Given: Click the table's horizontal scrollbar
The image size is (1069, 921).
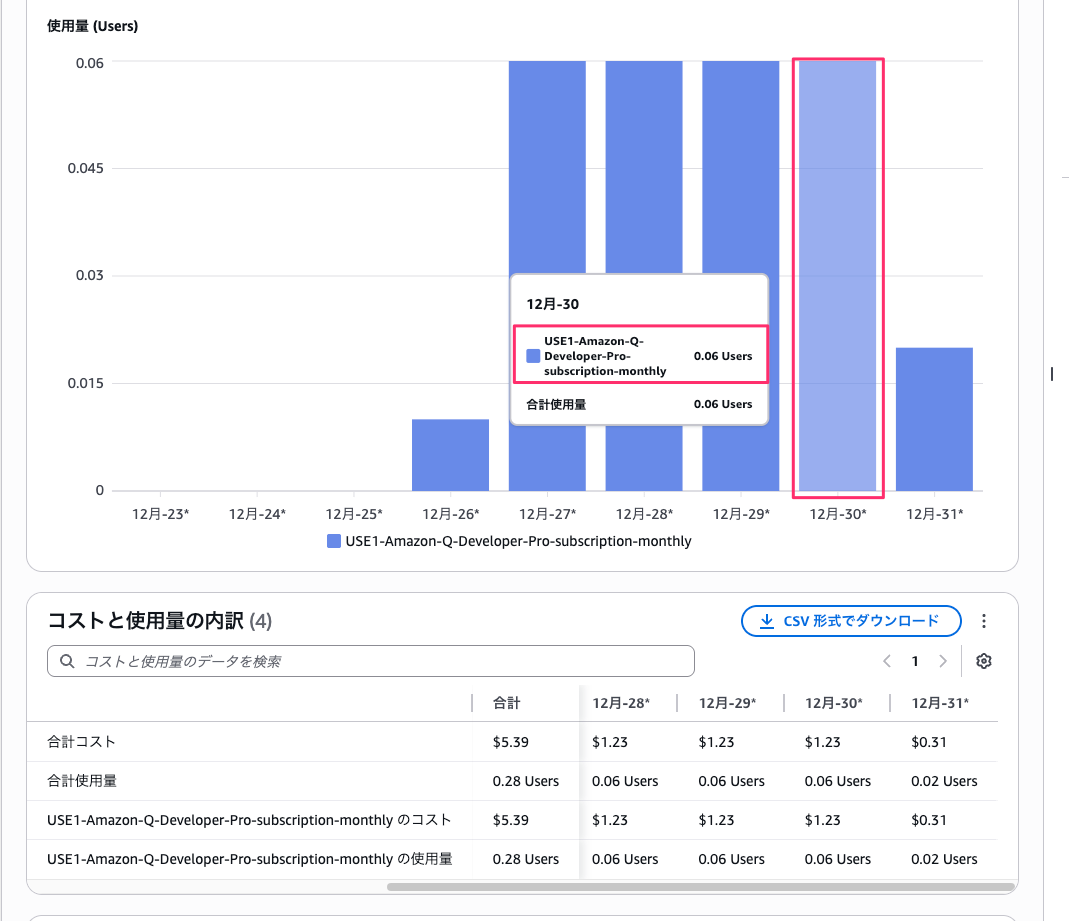Looking at the screenshot, I should [700, 886].
